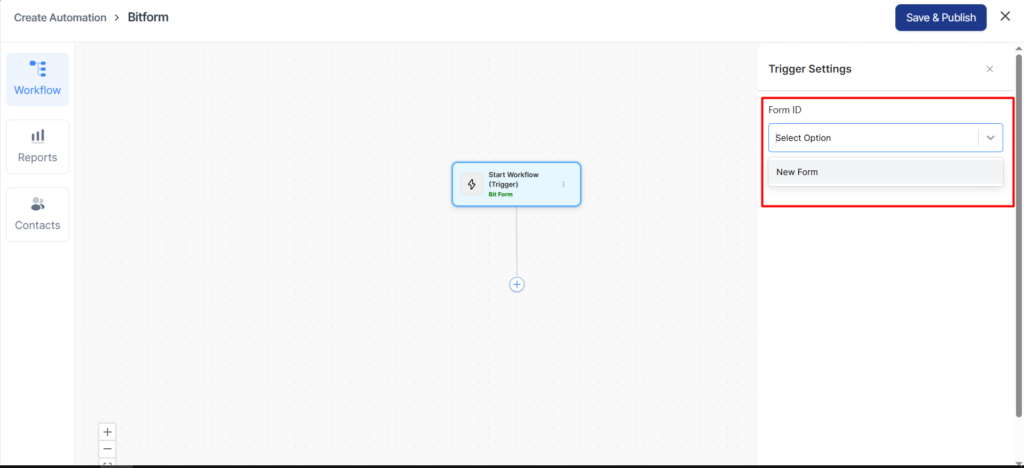The height and width of the screenshot is (468, 1024).
Task: Close the Trigger Settings panel
Action: point(989,69)
